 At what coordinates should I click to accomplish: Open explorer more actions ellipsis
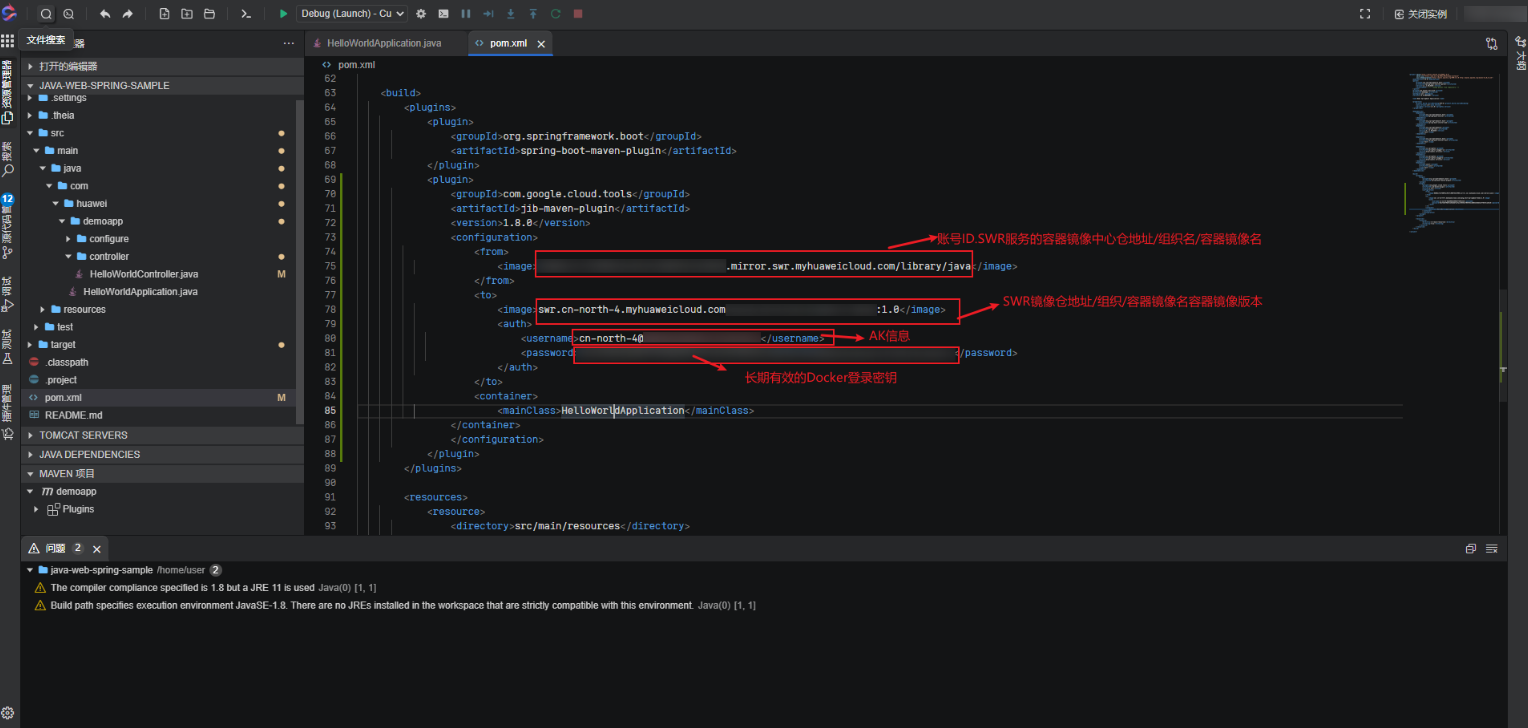pos(289,43)
